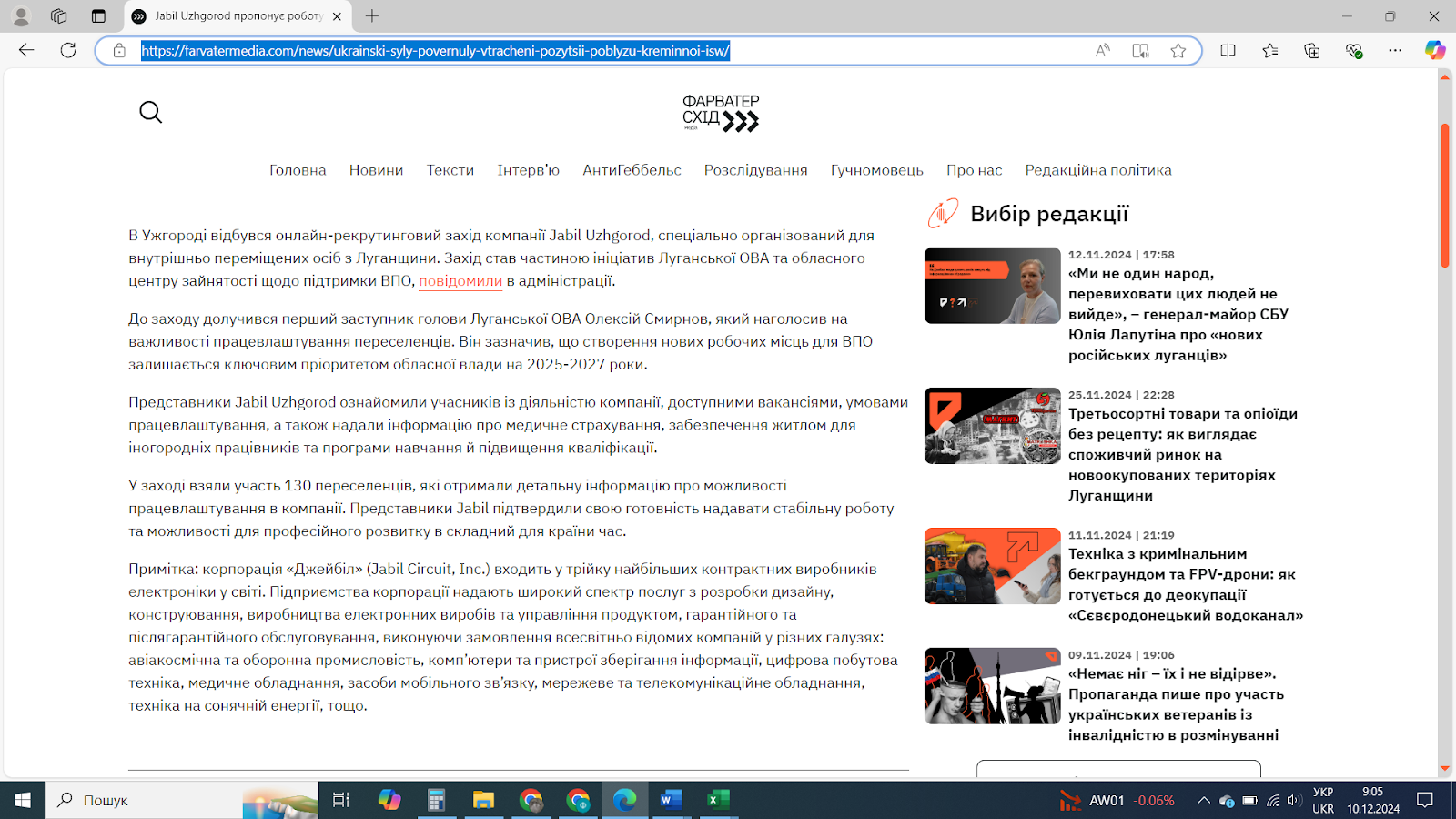Open article «Ми не один народ» headline

[x=1178, y=314]
